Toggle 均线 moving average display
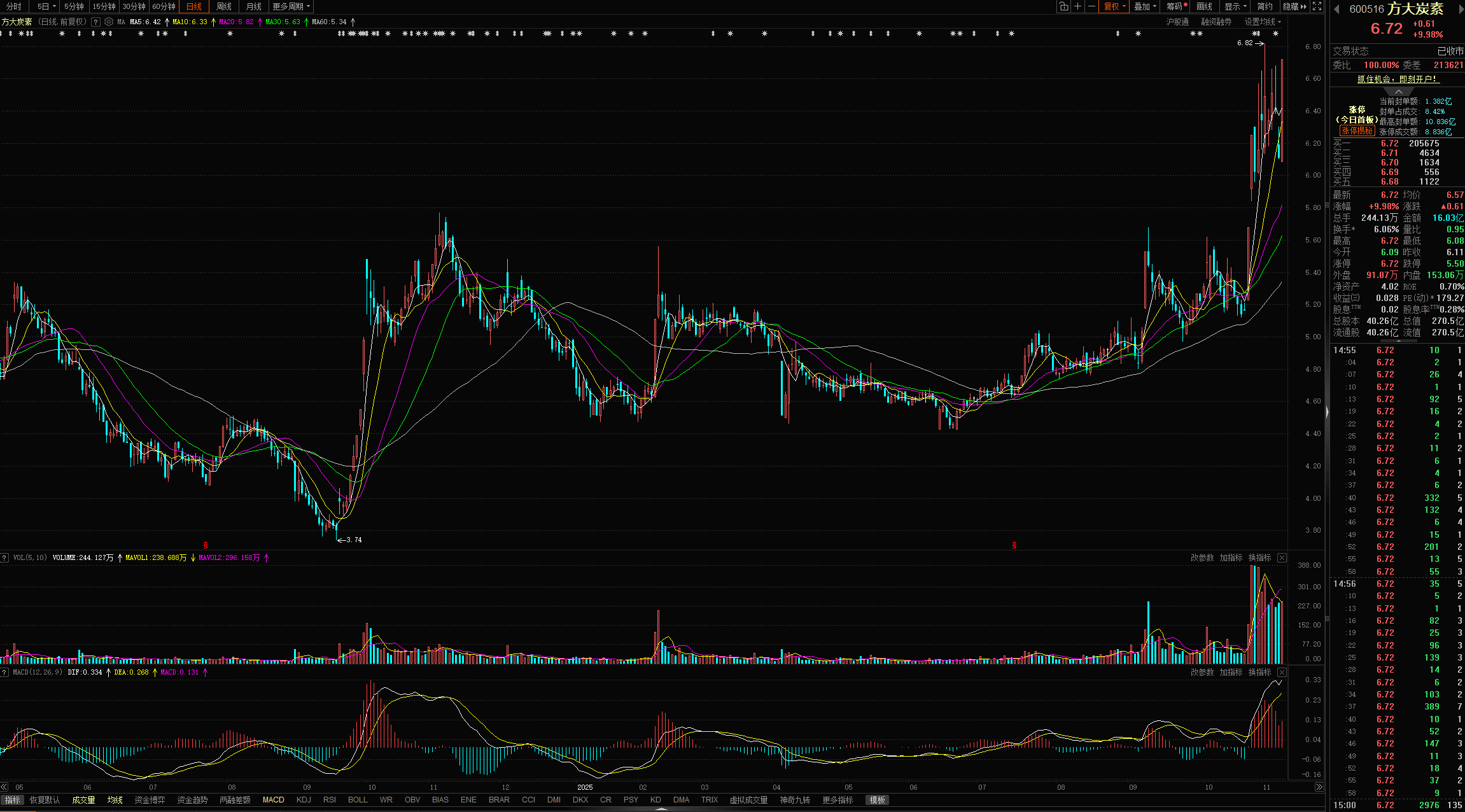The height and width of the screenshot is (812, 1465). click(x=115, y=800)
